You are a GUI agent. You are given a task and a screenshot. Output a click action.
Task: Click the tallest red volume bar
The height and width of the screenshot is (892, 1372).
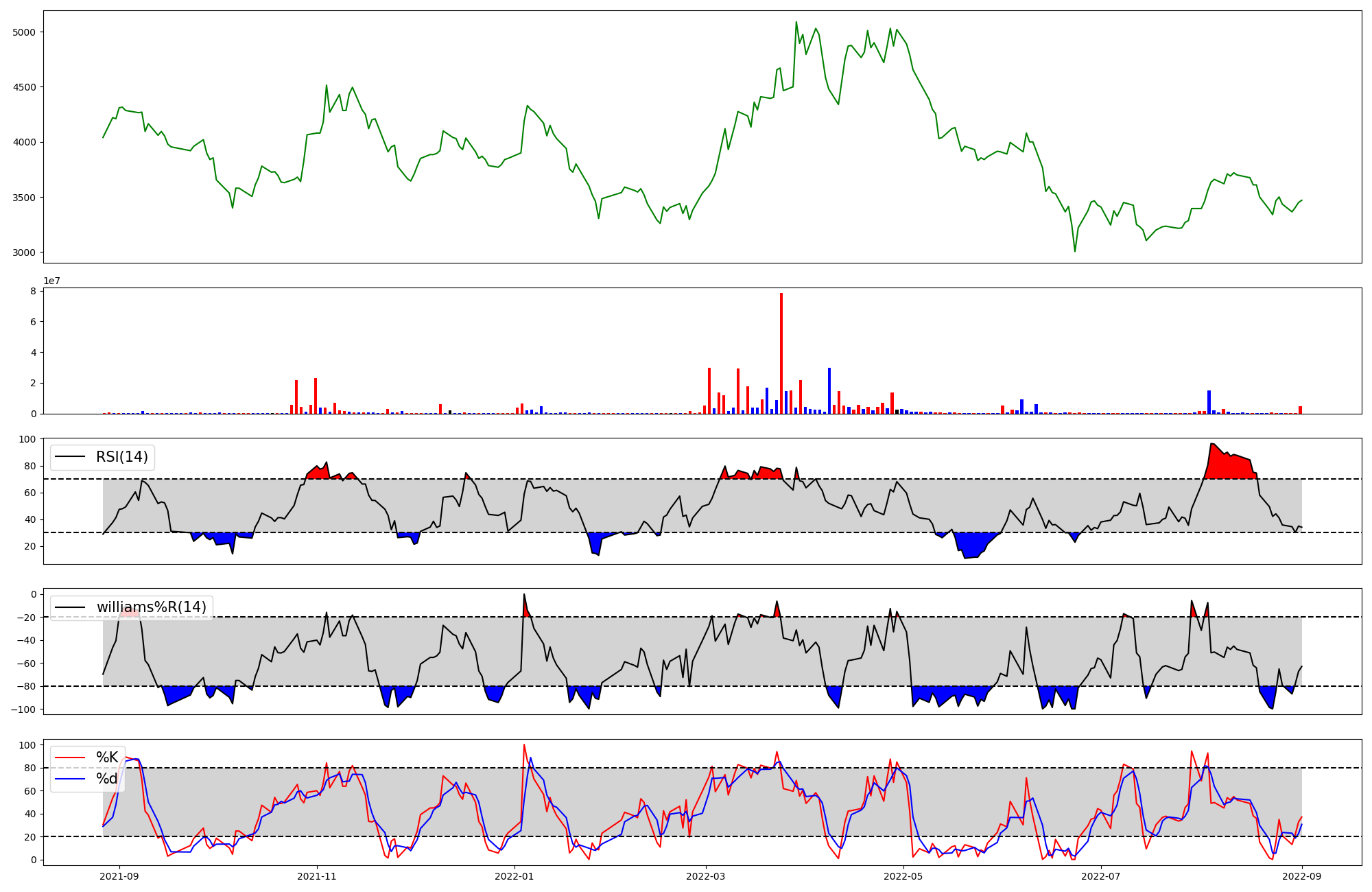(x=781, y=353)
